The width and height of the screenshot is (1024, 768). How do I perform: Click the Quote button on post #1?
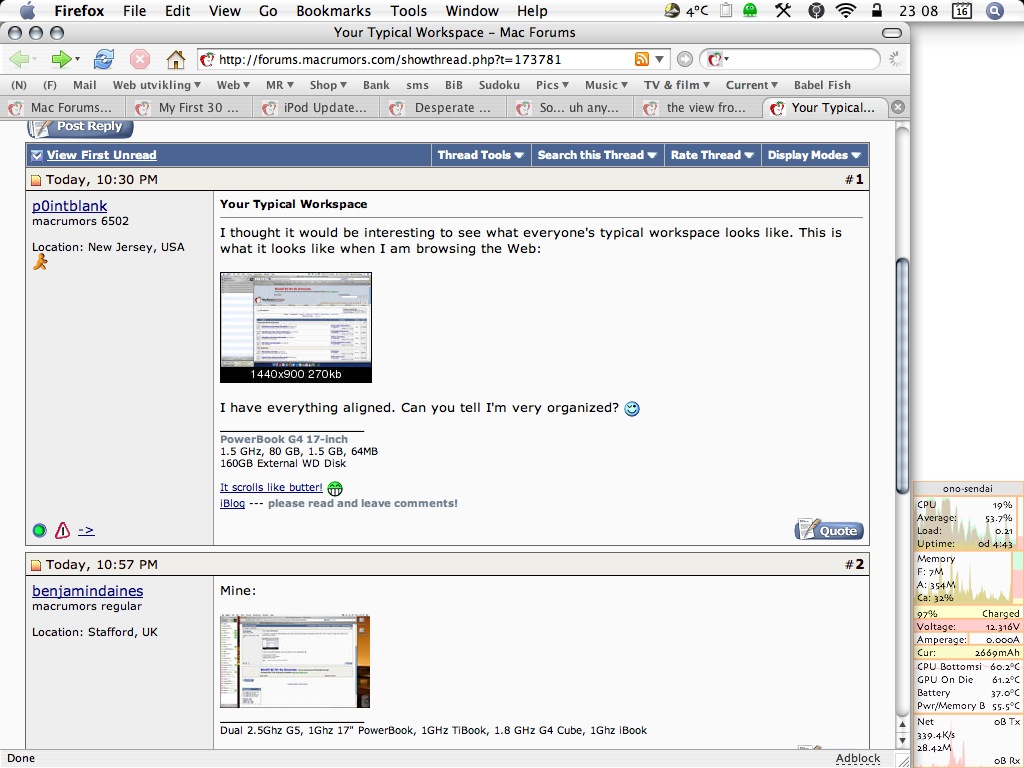click(829, 530)
